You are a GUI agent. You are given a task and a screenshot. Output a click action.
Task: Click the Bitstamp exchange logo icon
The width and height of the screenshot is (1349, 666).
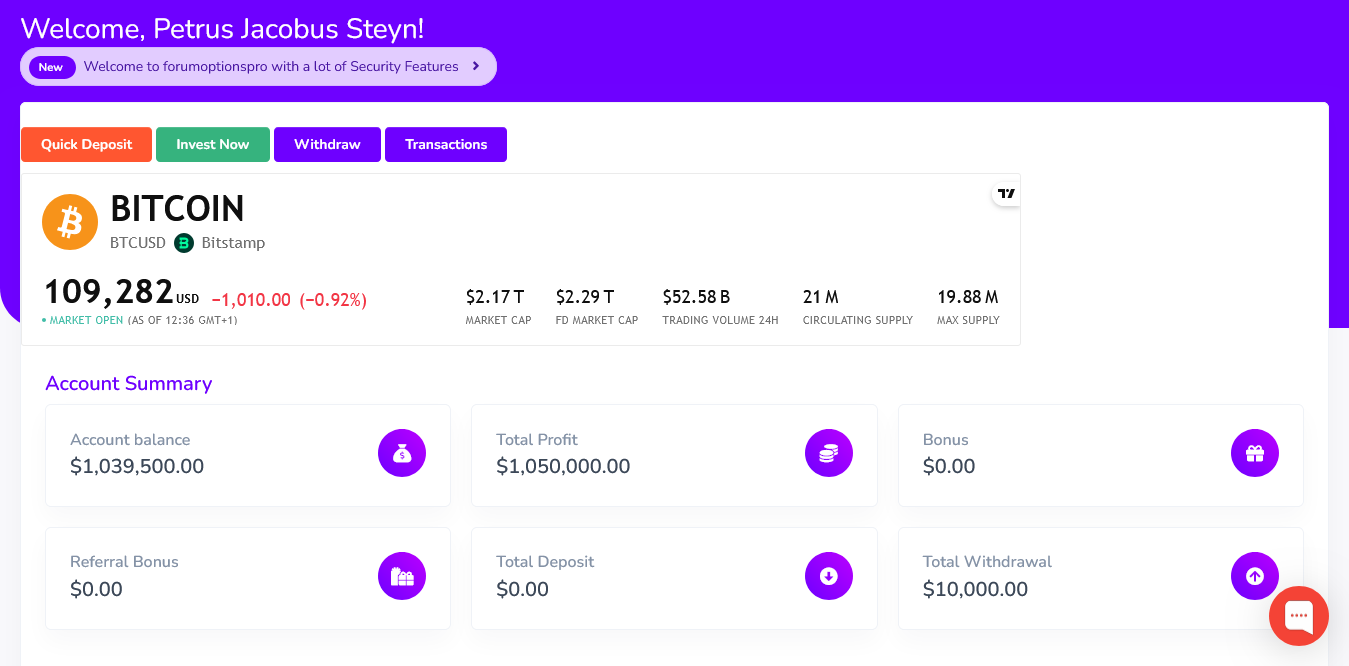click(x=184, y=243)
